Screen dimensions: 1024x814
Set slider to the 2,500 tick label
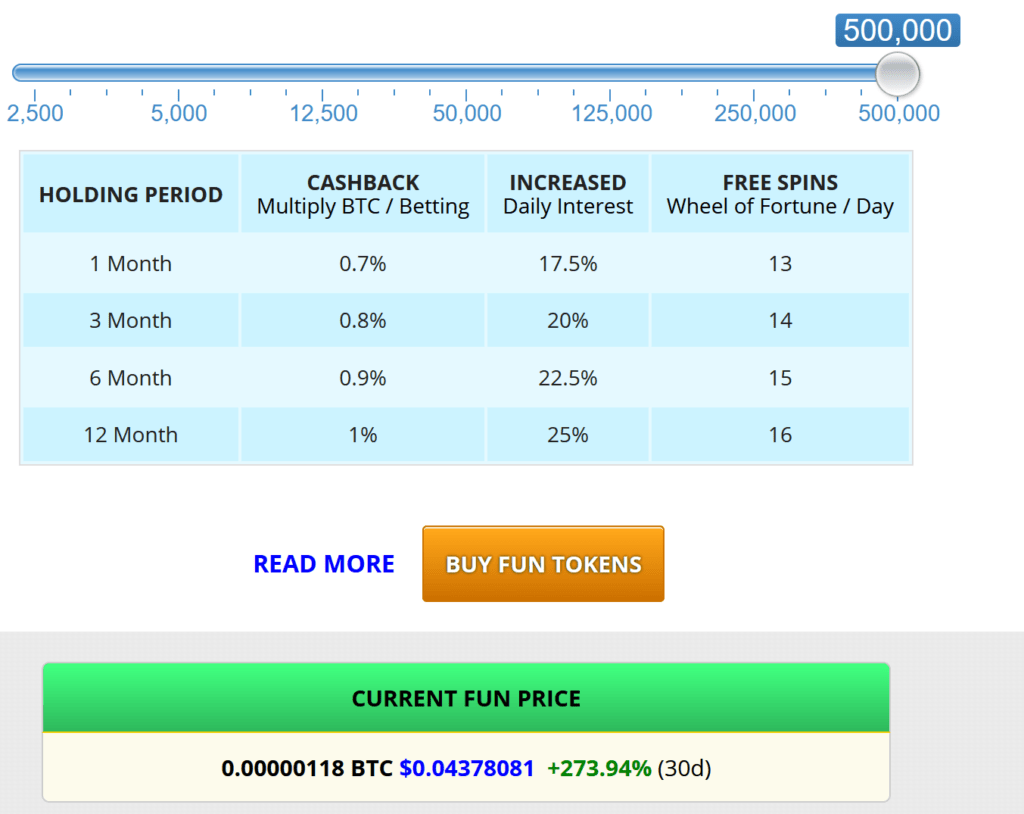click(35, 113)
